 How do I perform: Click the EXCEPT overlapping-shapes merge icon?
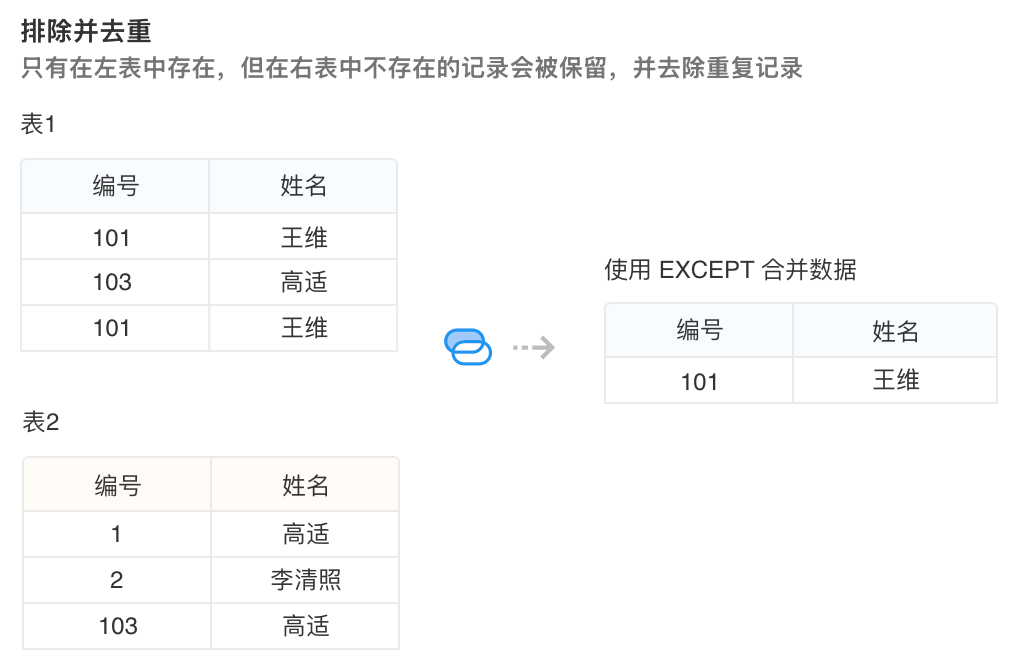468,346
